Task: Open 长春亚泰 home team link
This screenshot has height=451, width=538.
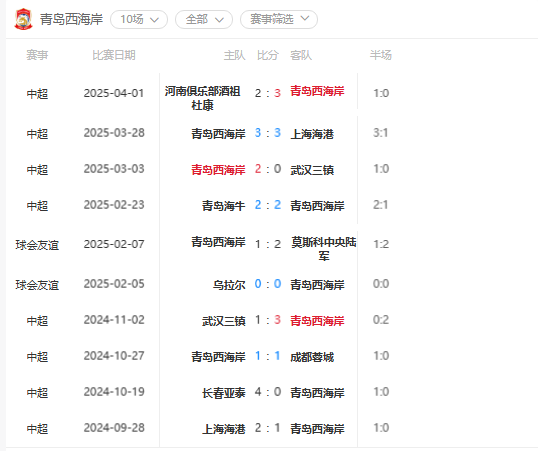Action: click(x=223, y=393)
